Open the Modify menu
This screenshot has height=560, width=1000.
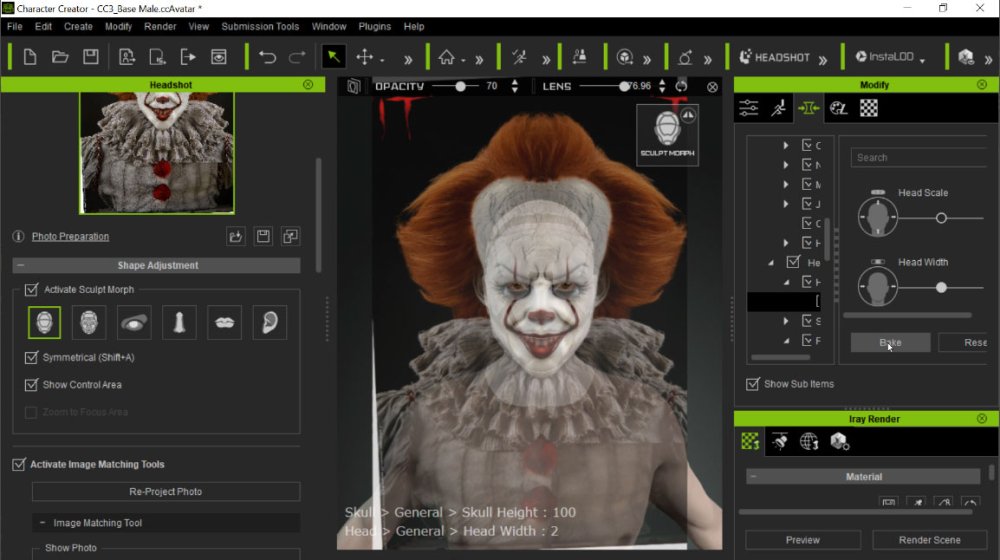pyautogui.click(x=118, y=26)
